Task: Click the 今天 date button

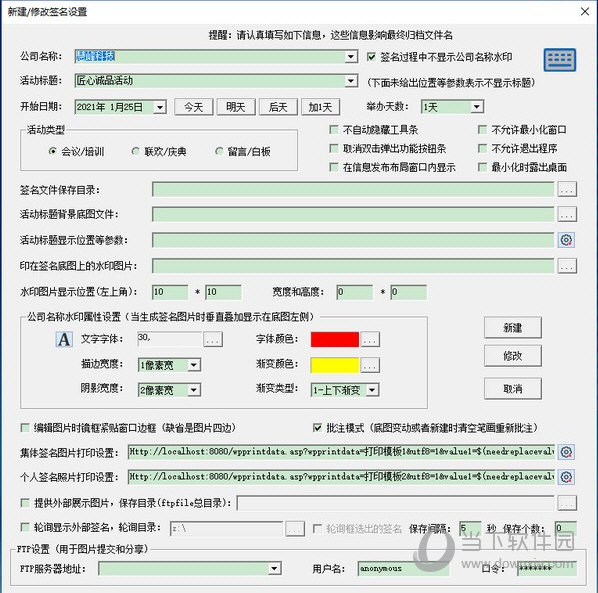Action: [x=194, y=107]
